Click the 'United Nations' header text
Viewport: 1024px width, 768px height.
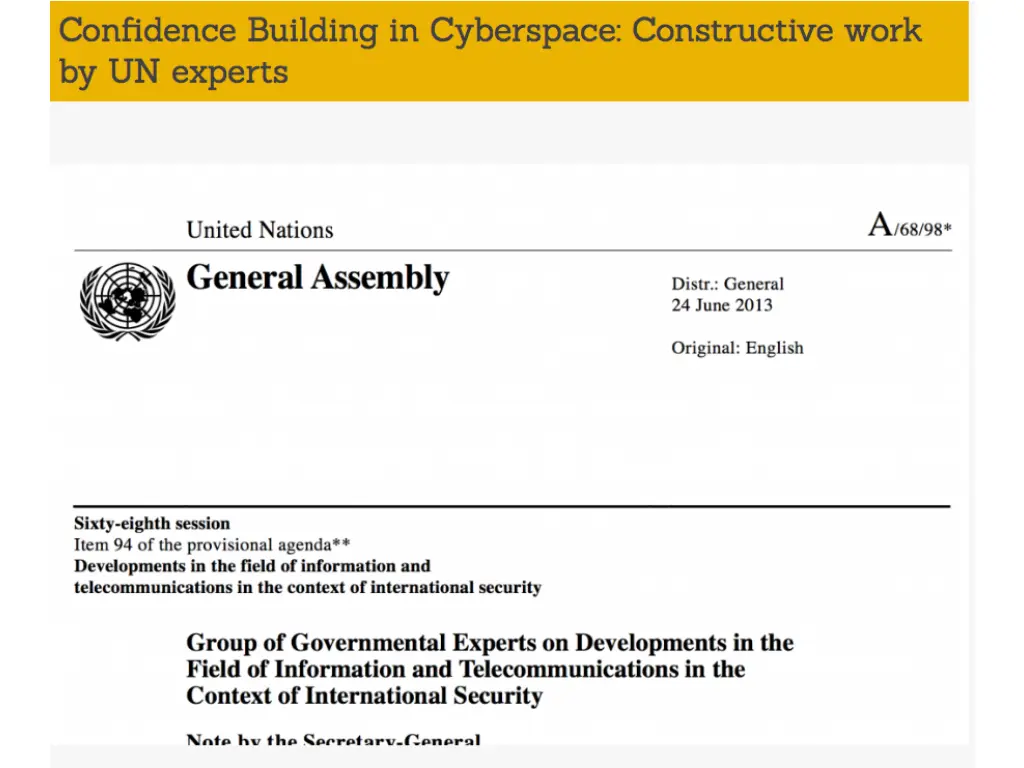tap(259, 230)
